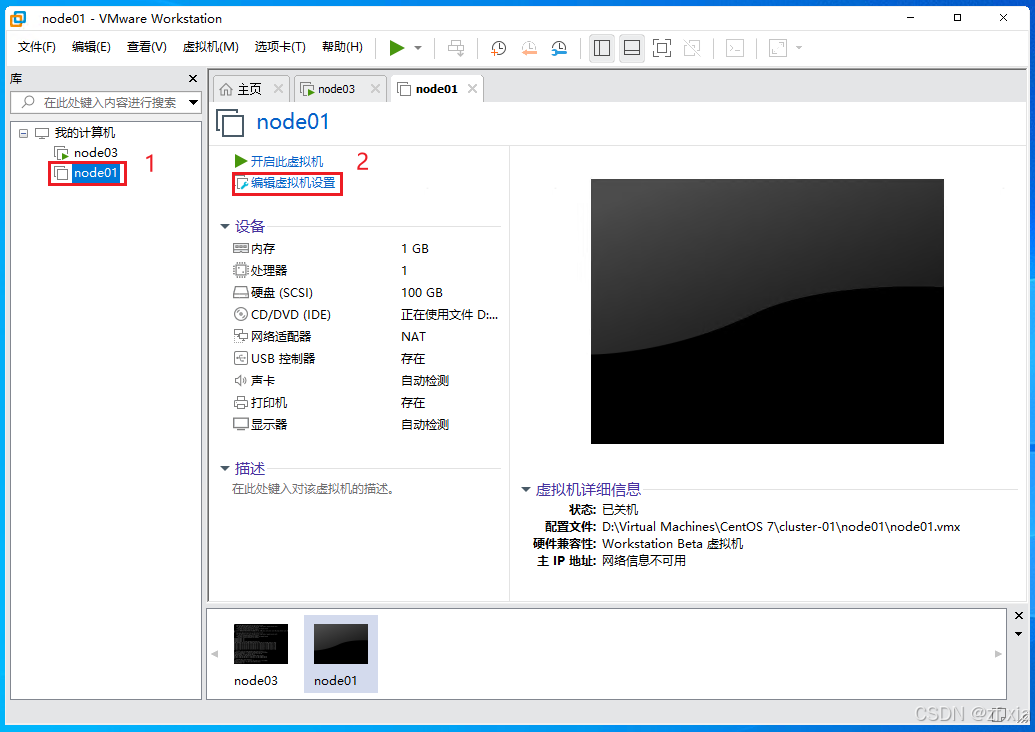1035x732 pixels.
Task: Select the node03 thumbnail in bottom bar
Action: click(x=260, y=655)
